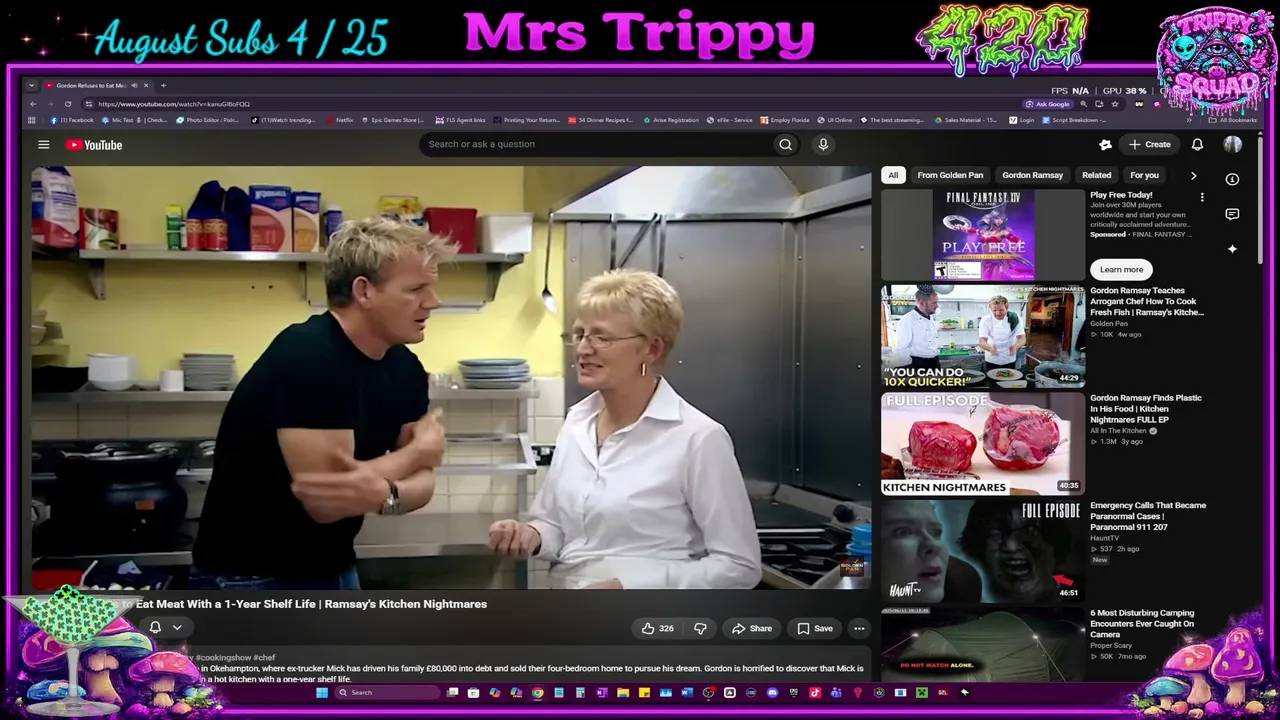Open the Netflix bookmark

[341, 120]
